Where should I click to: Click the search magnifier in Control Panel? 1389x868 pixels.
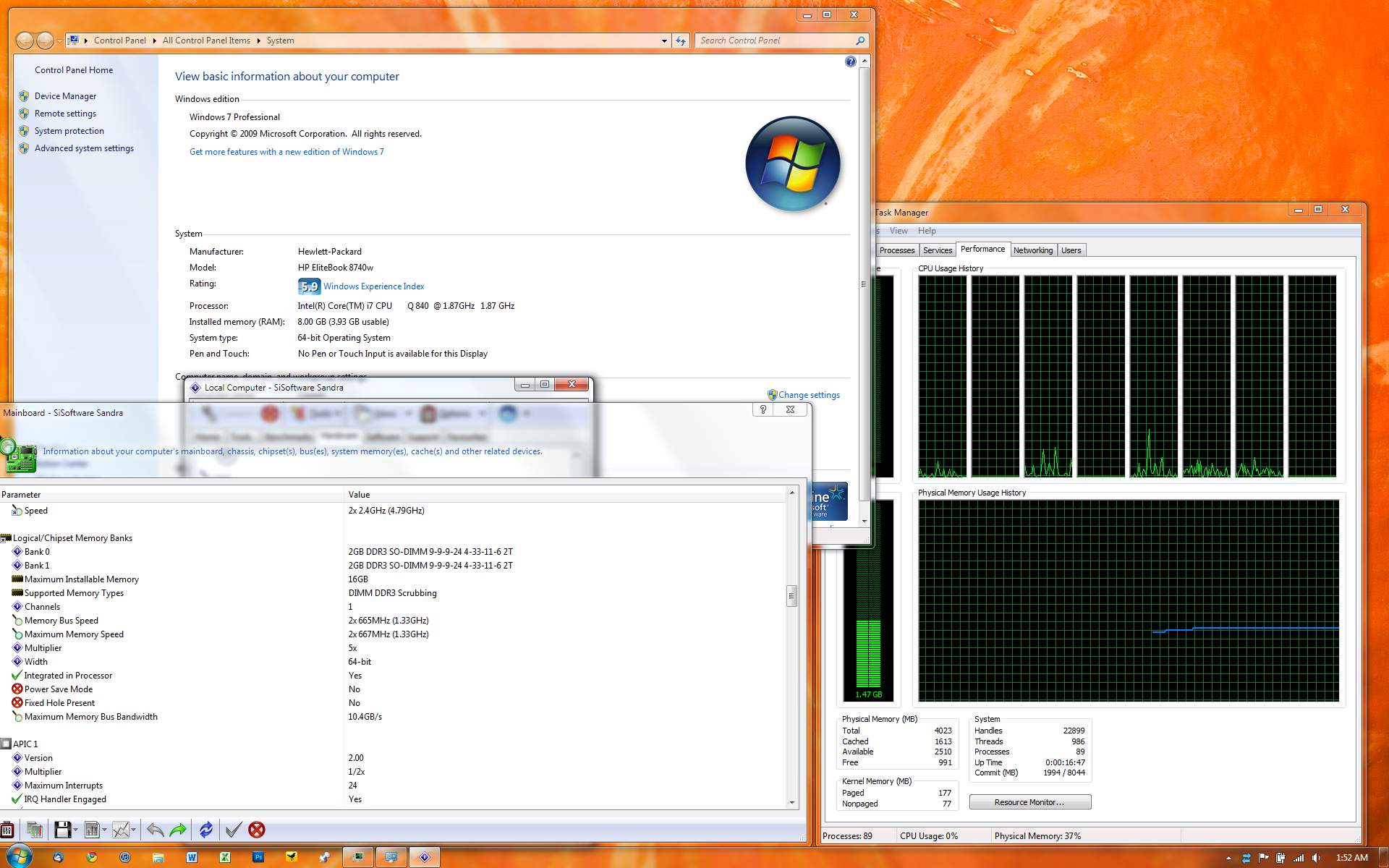860,41
